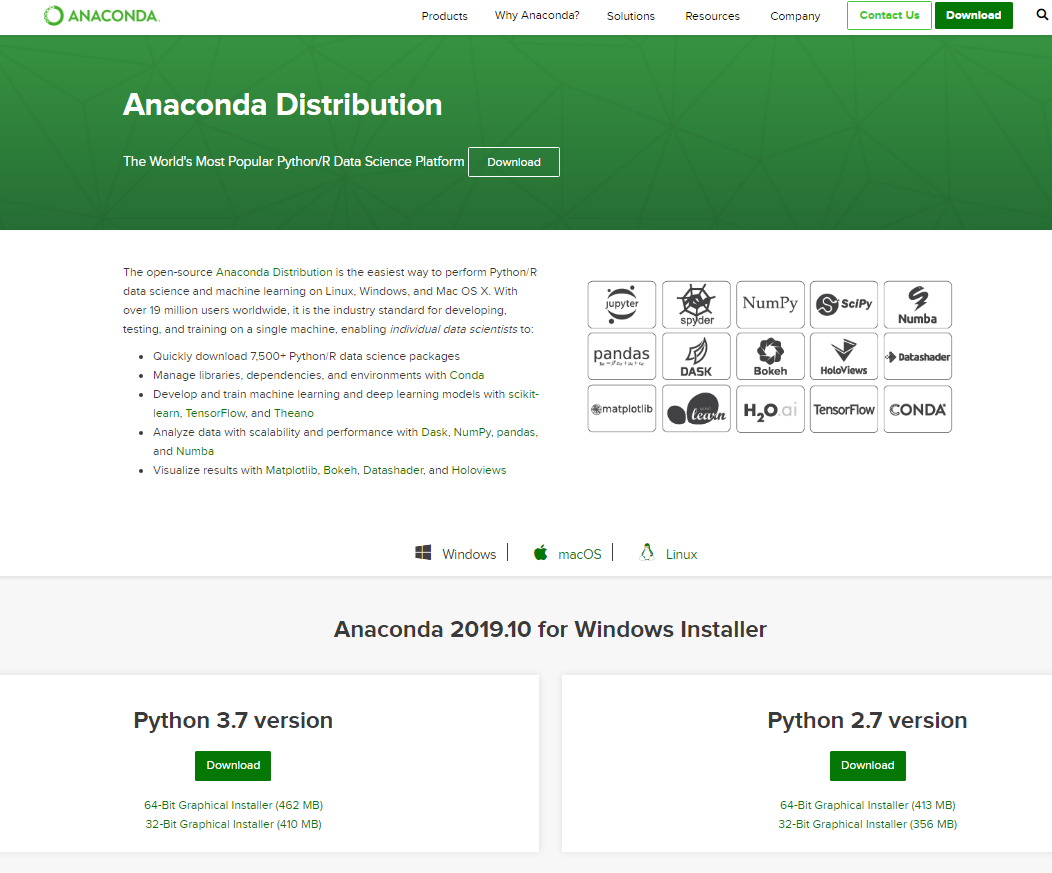Select the Linux installer tab
The image size is (1052, 873).
682,554
